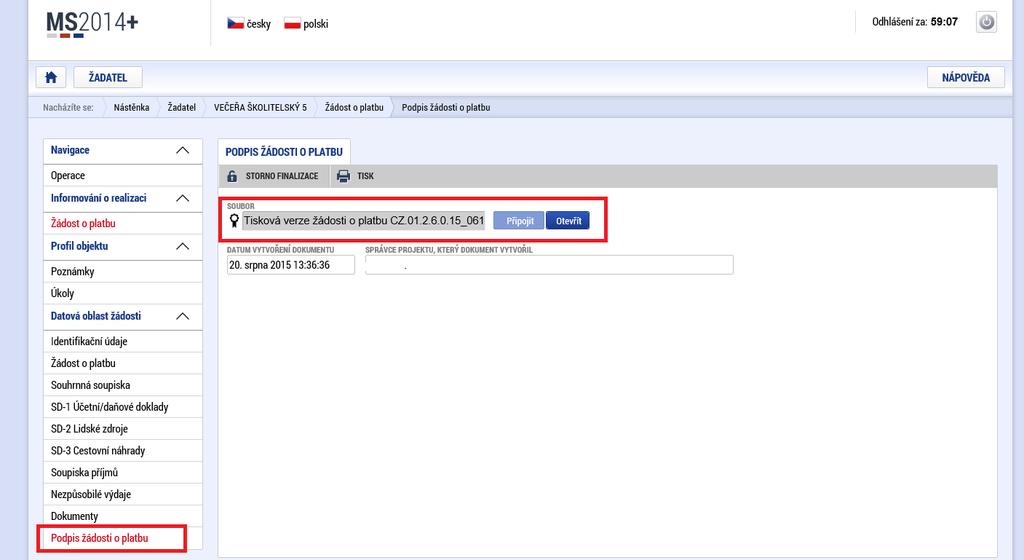
Task: Click the Otevřít button
Action: 568,221
